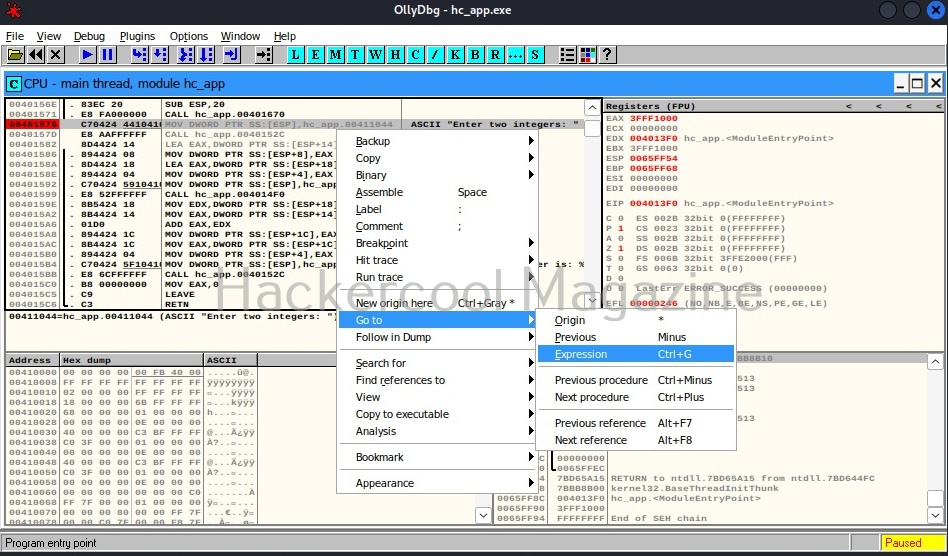Open the File menu
Image resolution: width=948 pixels, height=556 pixels.
[15, 36]
